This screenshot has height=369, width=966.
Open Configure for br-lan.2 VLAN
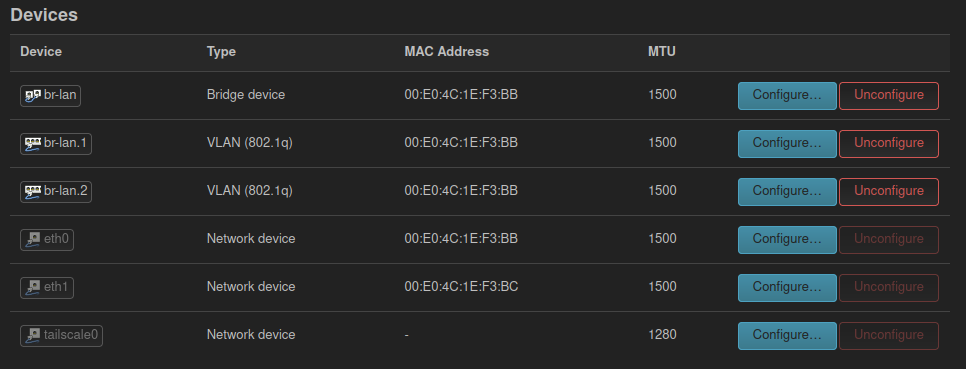coord(787,192)
